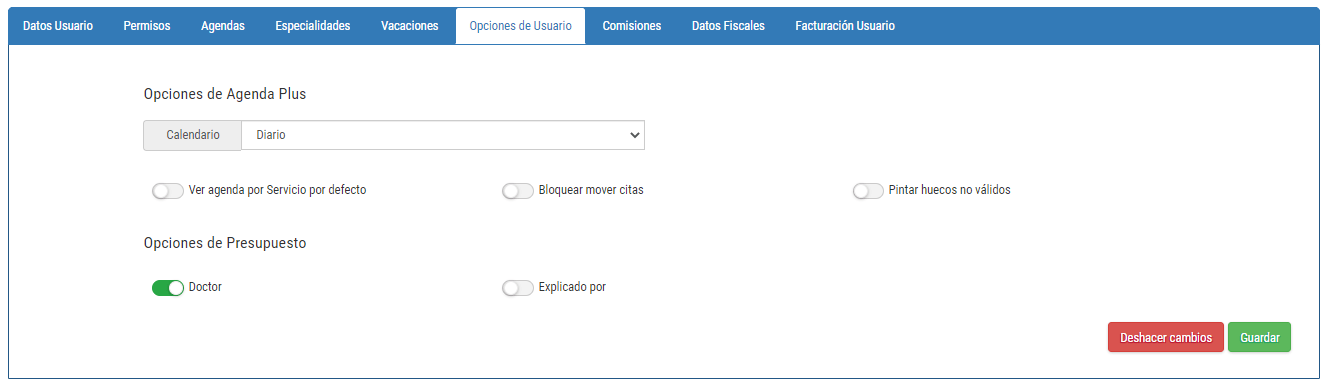Screen dimensions: 1330x385
Task: Save changes with the Guardar button
Action: click(1260, 338)
